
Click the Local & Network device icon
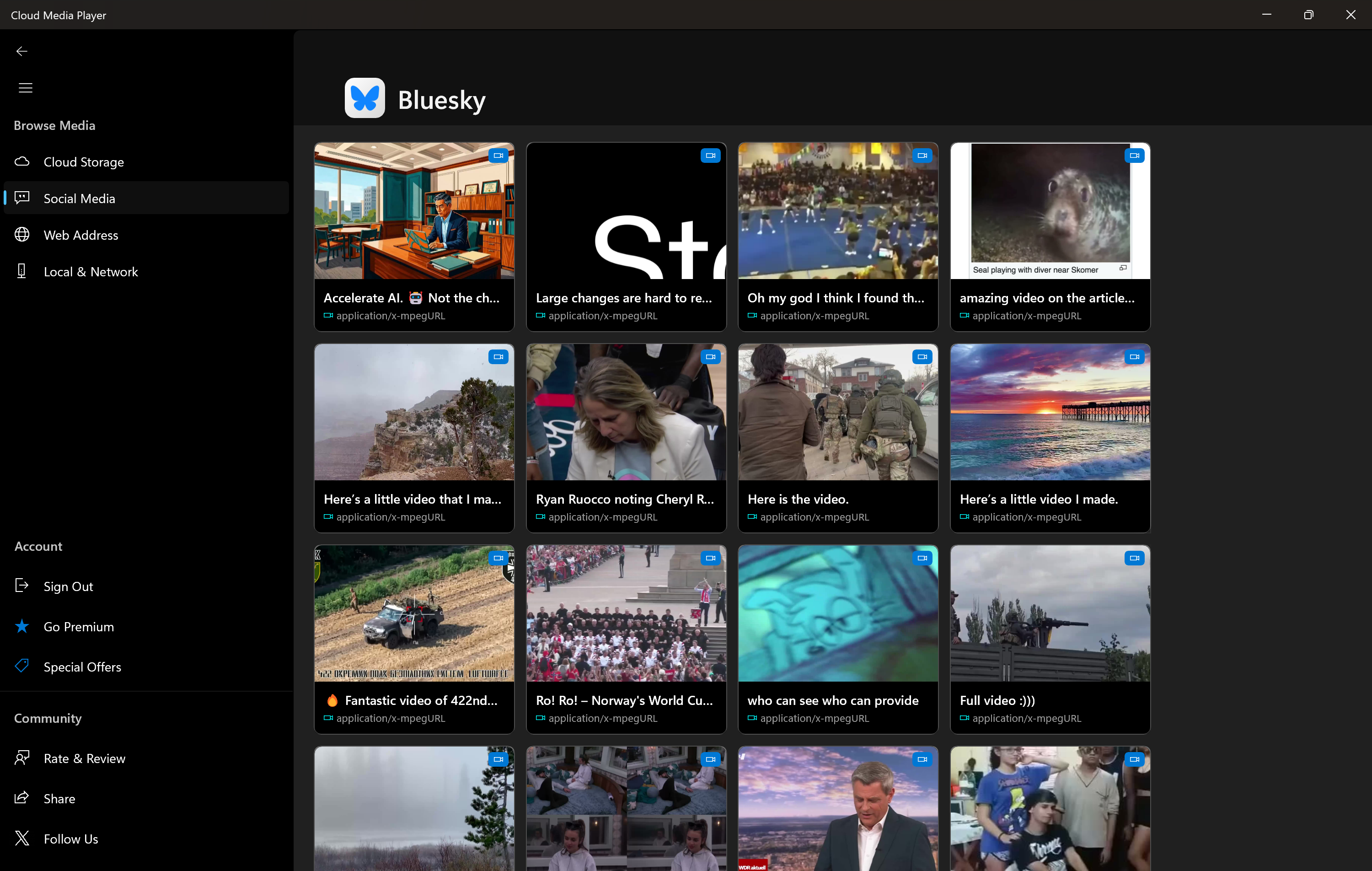[21, 271]
